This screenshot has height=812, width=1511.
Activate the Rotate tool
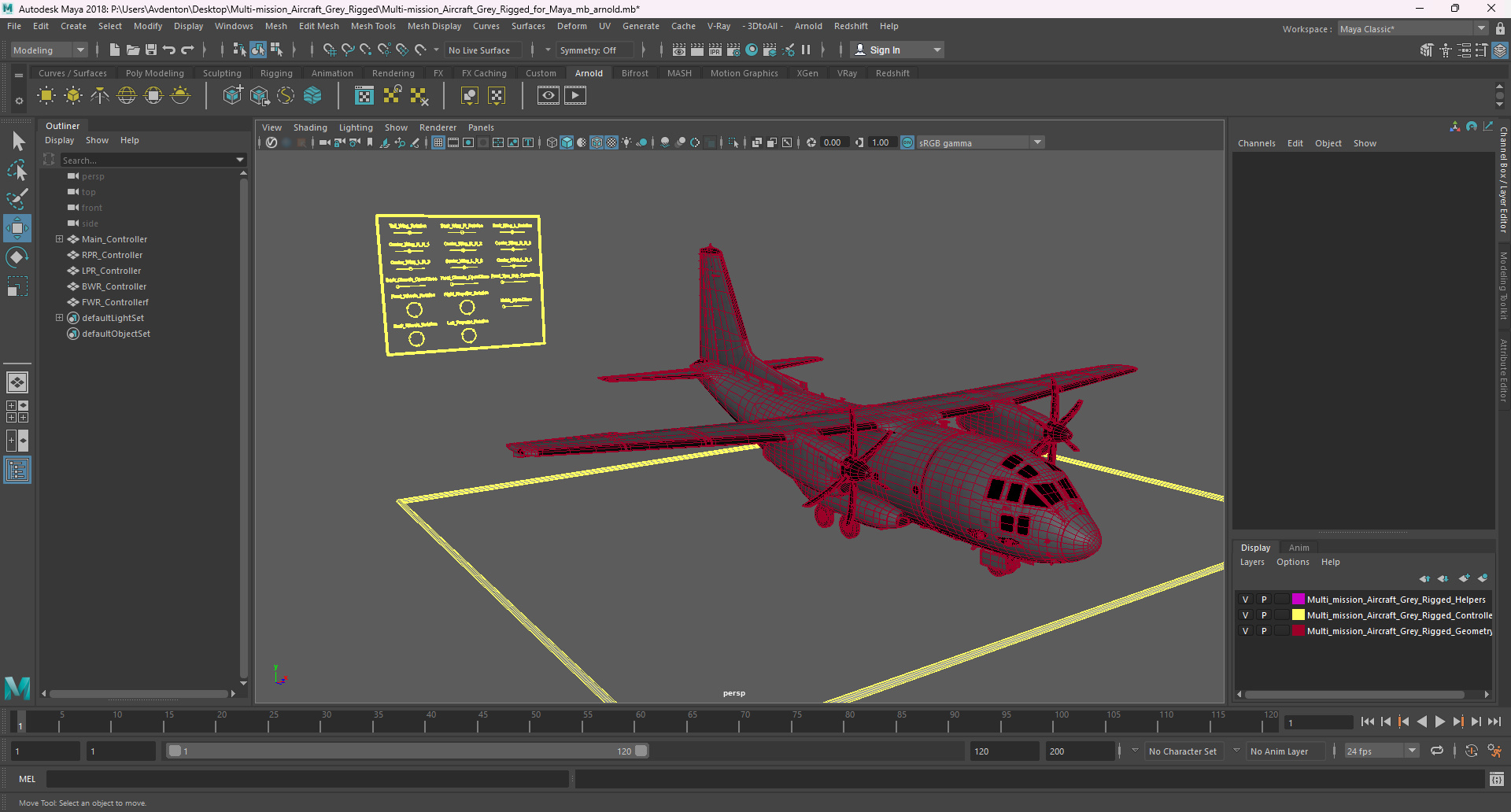17,257
